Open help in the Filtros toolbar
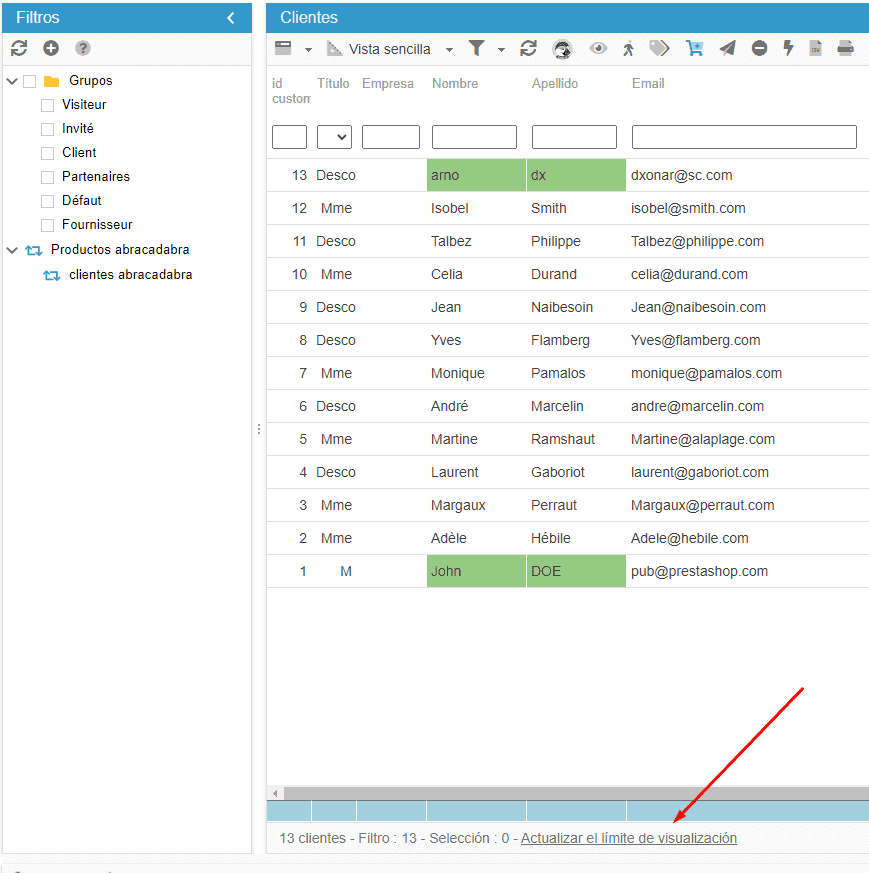The image size is (869, 873). click(x=83, y=48)
